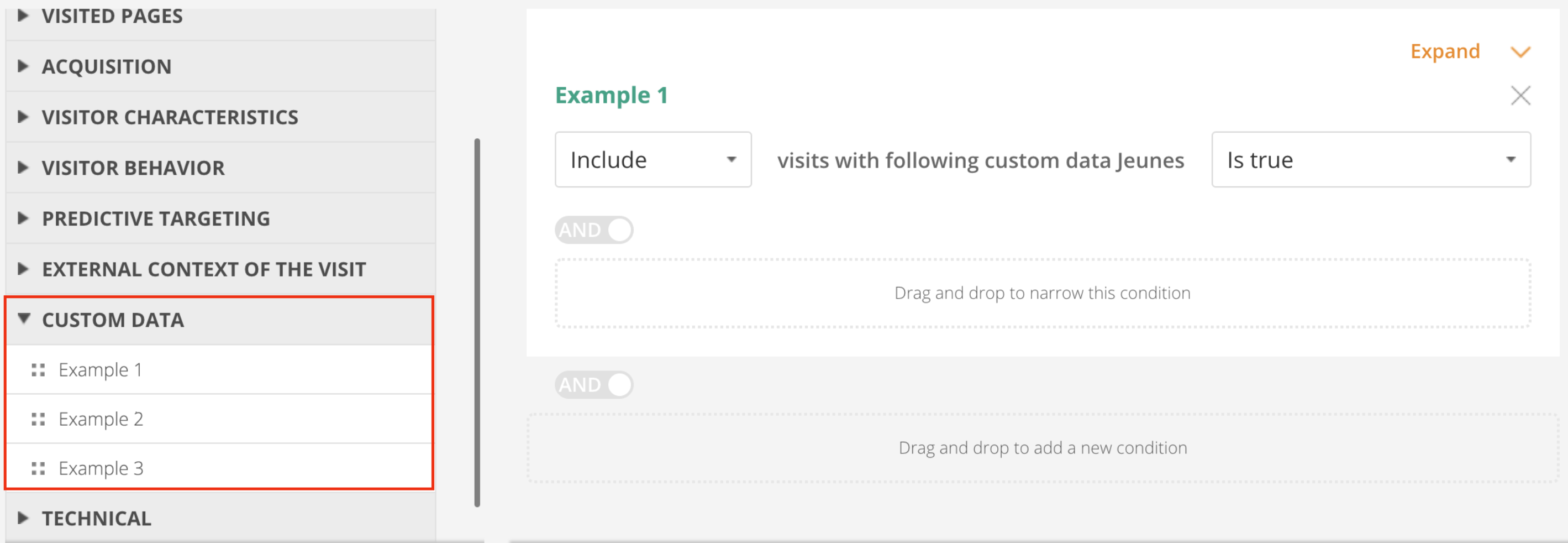Remove the Example 1 condition with the X
1568x543 pixels.
click(x=1520, y=96)
